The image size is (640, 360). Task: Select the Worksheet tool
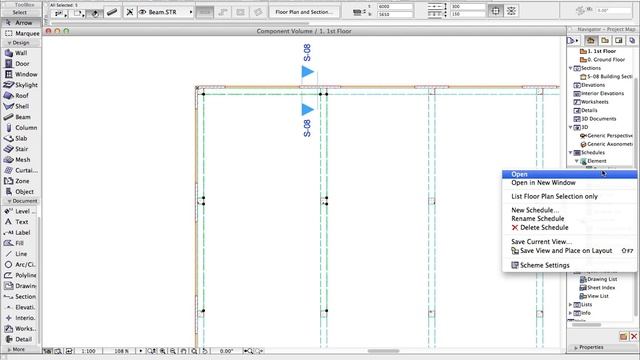click(x=20, y=328)
